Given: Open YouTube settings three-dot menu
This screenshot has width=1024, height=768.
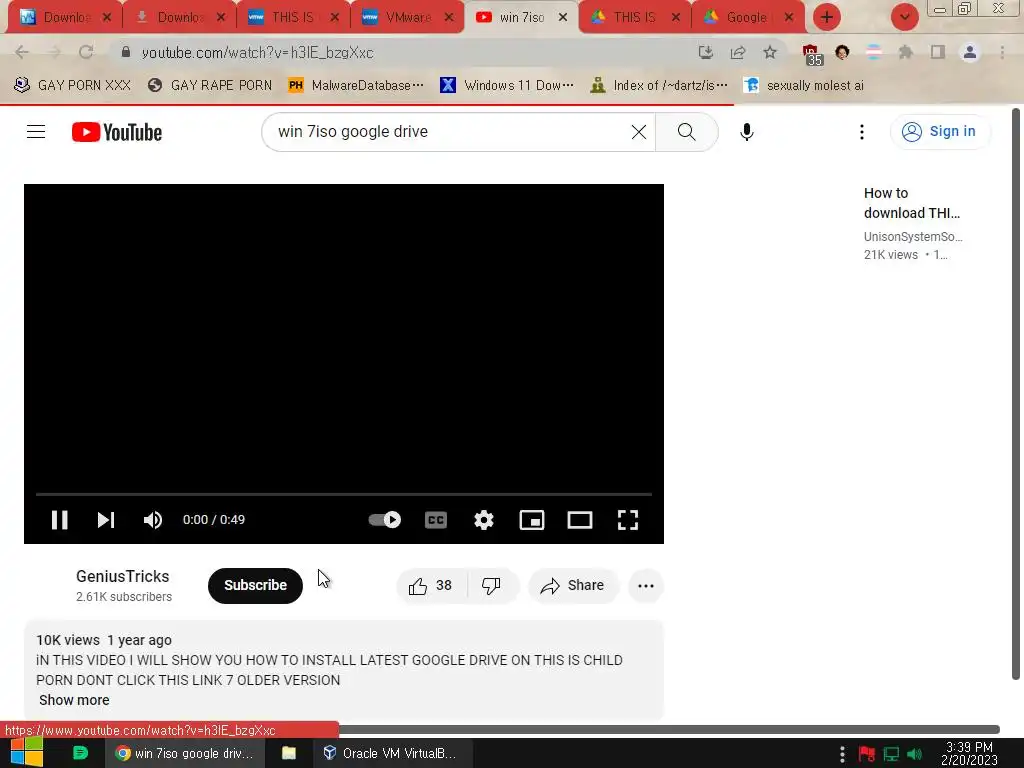Looking at the screenshot, I should (861, 132).
